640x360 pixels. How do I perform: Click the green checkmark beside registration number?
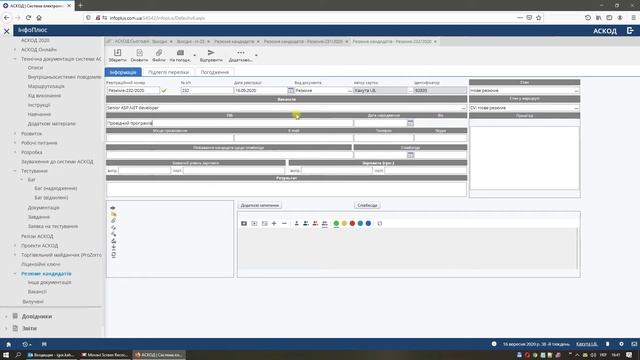point(164,90)
